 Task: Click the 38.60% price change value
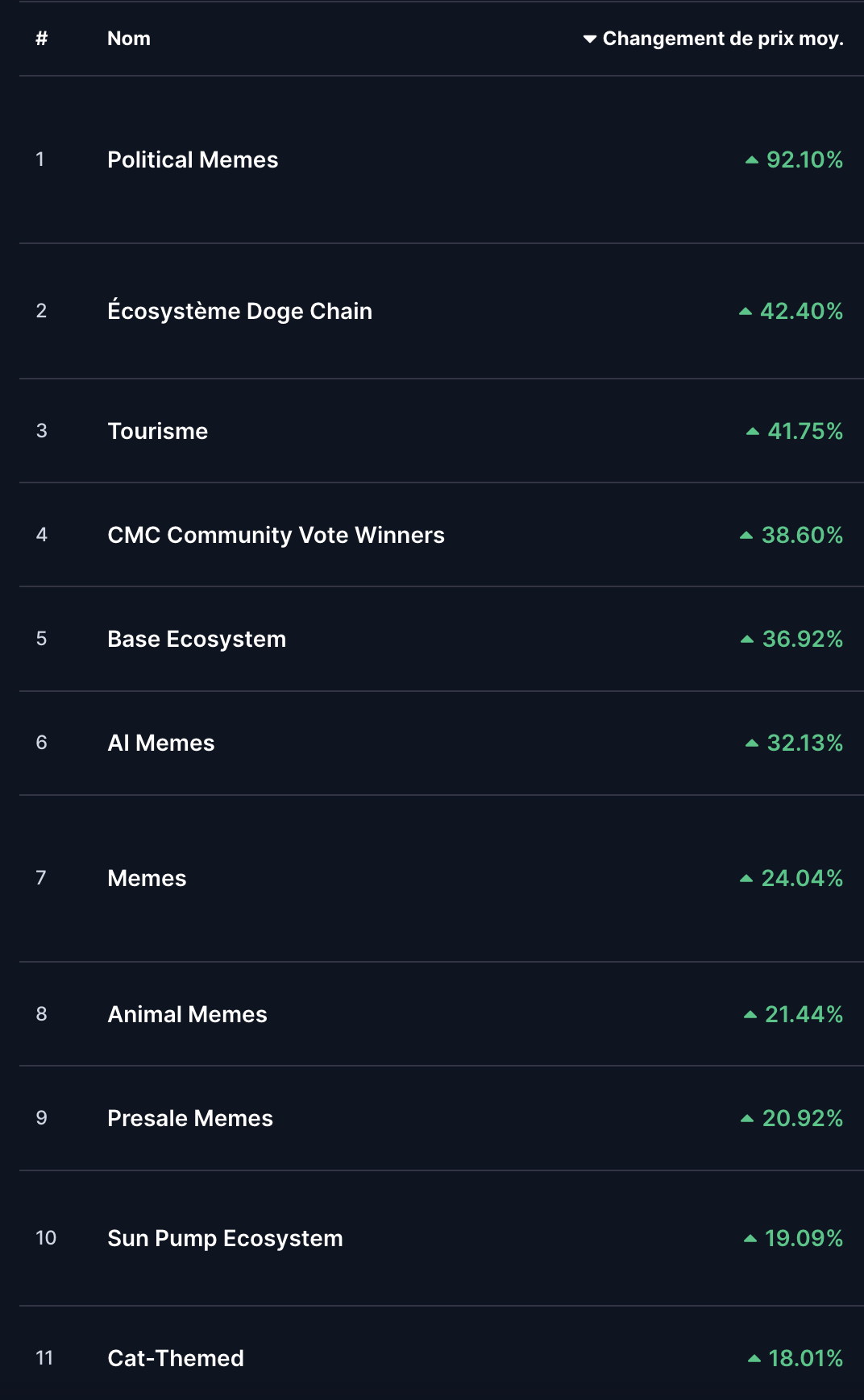802,535
